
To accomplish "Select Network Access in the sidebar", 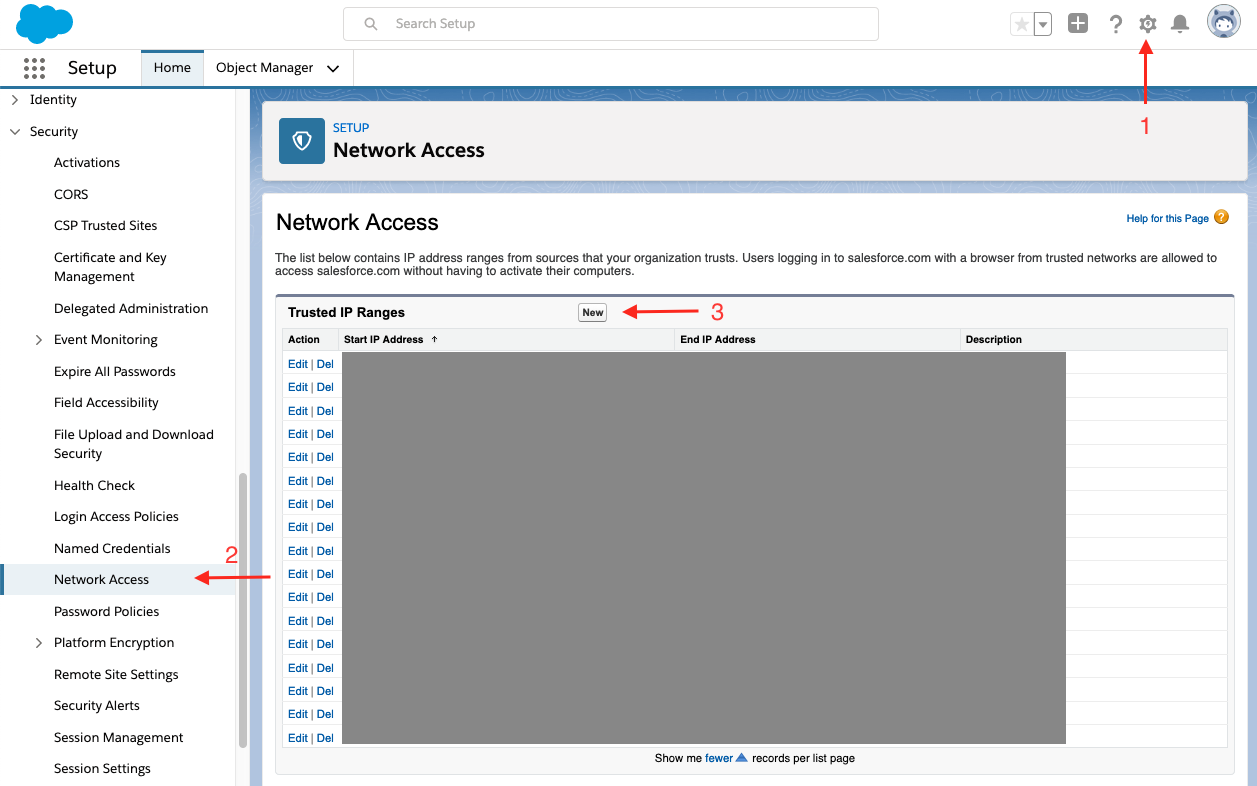I will (x=101, y=580).
